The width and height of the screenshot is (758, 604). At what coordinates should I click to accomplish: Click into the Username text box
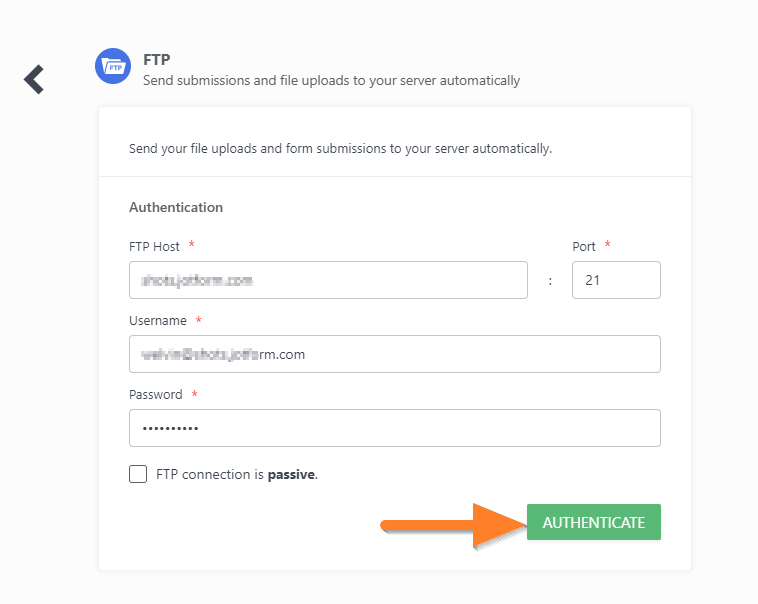click(x=395, y=354)
